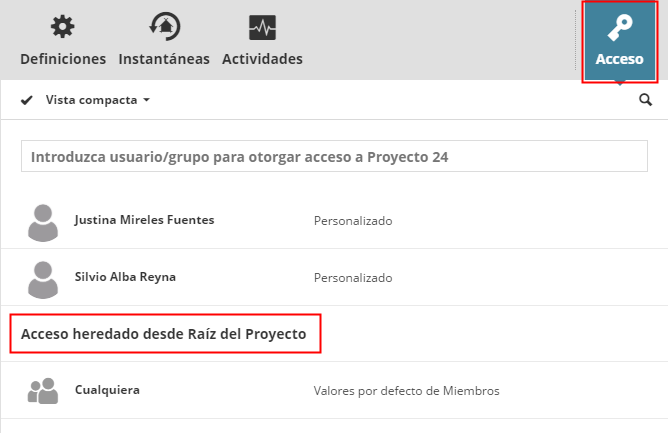Screen dimensions: 668x433
Task: Click the Acceso key icon
Action: pos(619,28)
